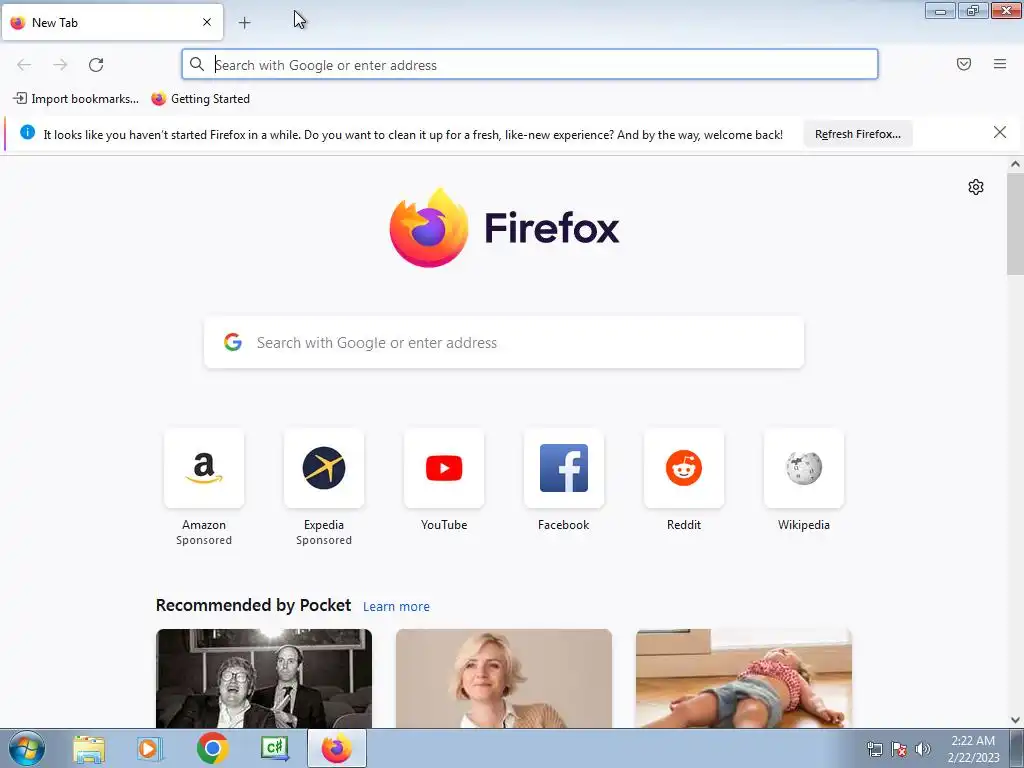The width and height of the screenshot is (1024, 768).
Task: Open the Windows Start button
Action: [x=26, y=748]
